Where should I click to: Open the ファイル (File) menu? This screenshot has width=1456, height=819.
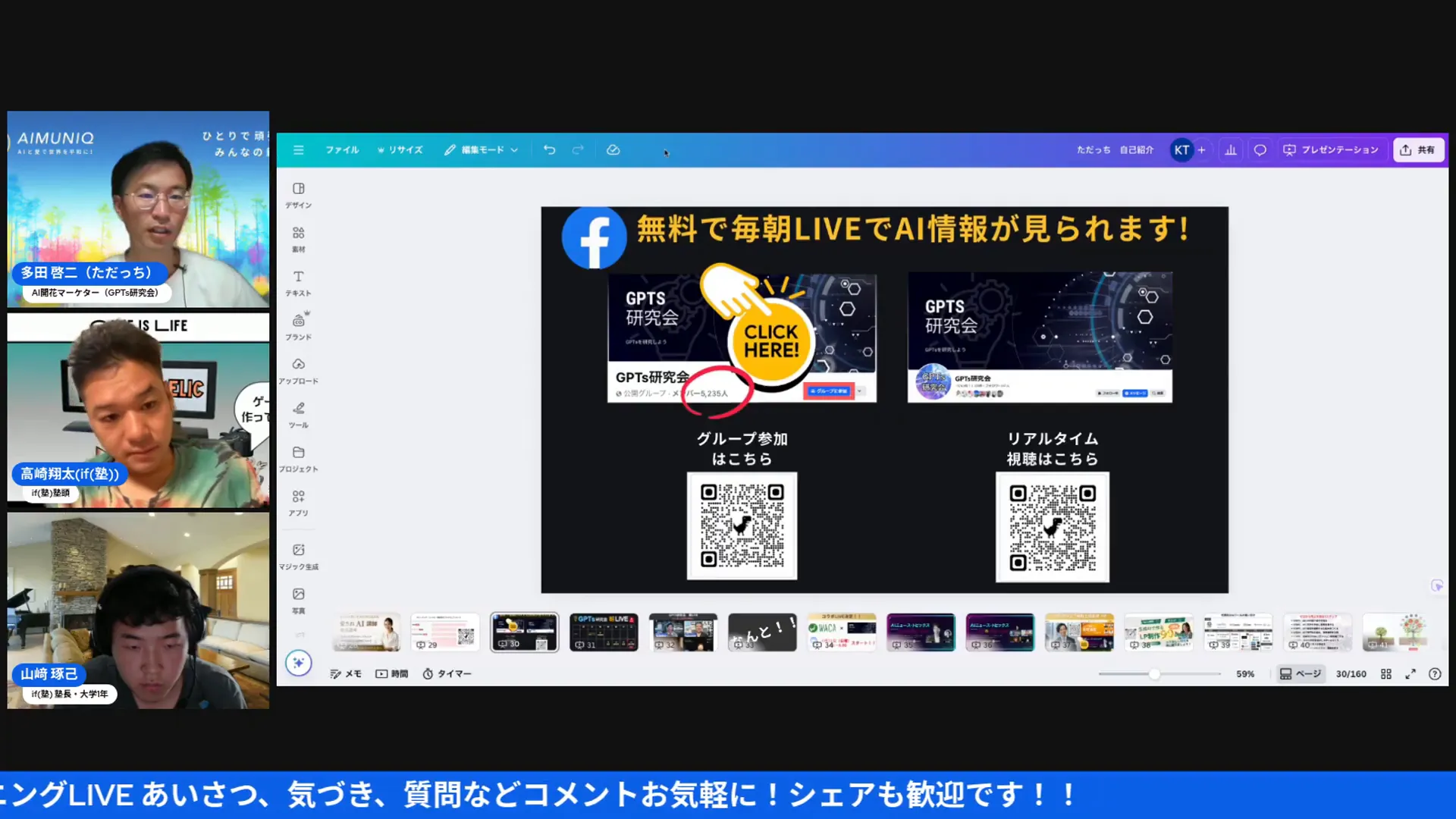pyautogui.click(x=342, y=150)
